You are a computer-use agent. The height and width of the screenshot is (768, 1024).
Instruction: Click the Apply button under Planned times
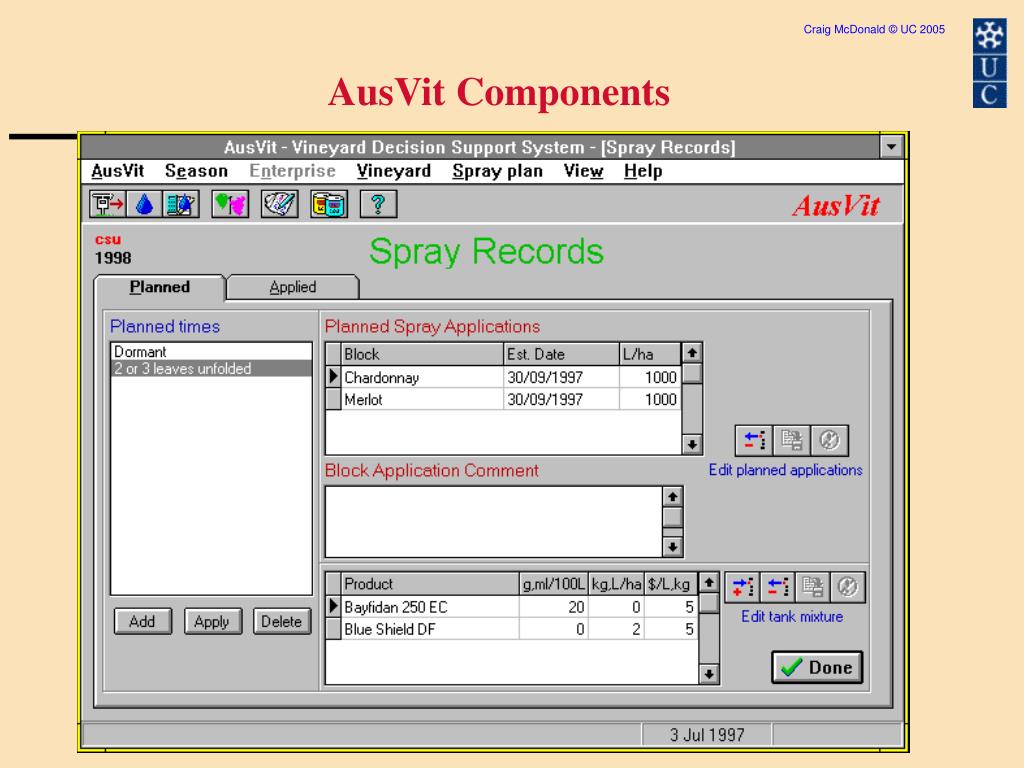pos(212,621)
